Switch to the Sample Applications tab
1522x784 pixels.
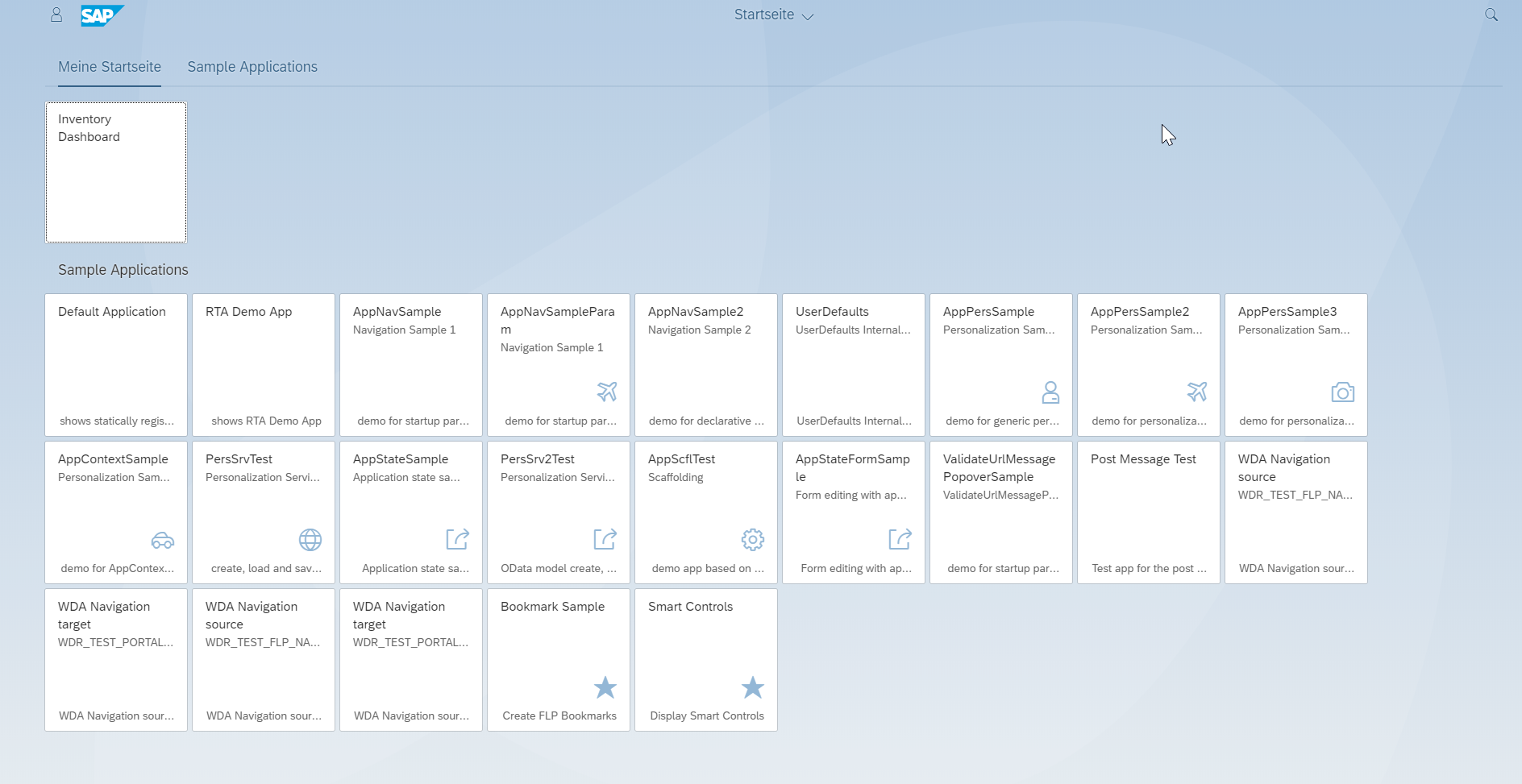point(252,67)
